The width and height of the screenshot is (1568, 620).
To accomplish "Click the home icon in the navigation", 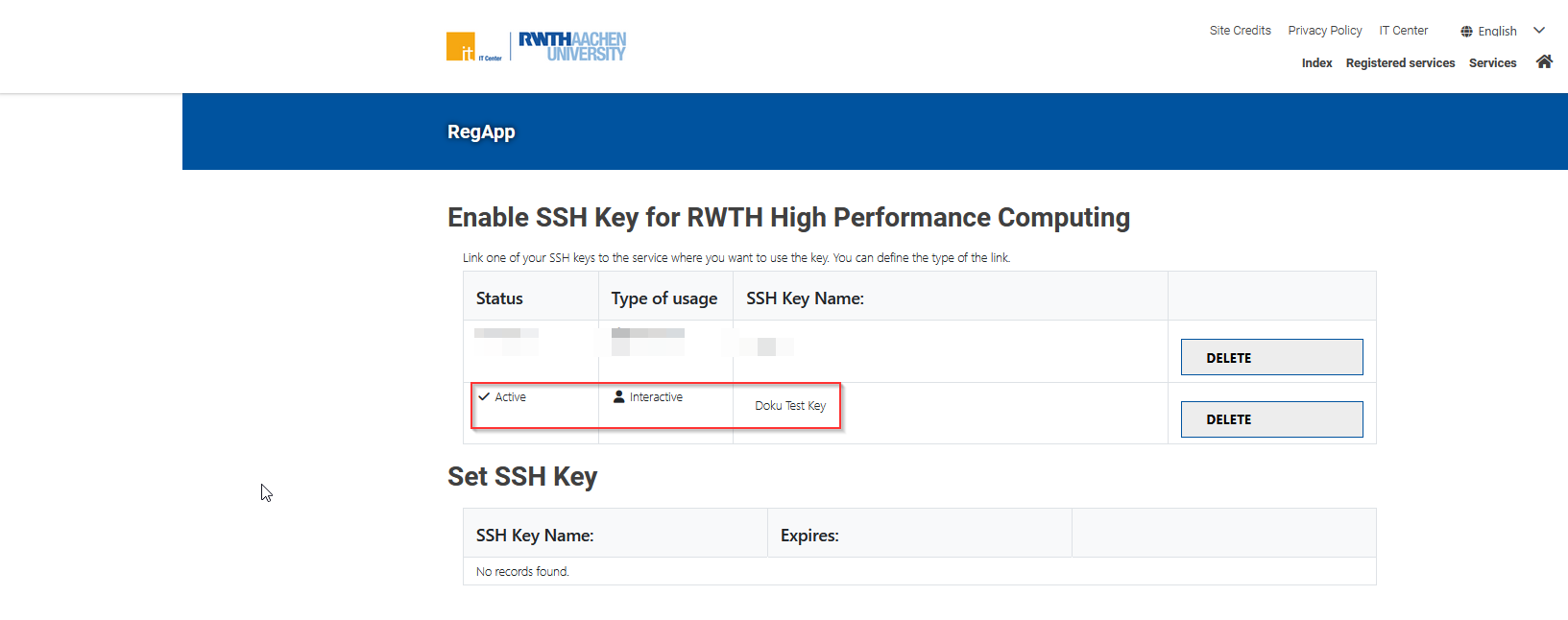I will pos(1544,62).
